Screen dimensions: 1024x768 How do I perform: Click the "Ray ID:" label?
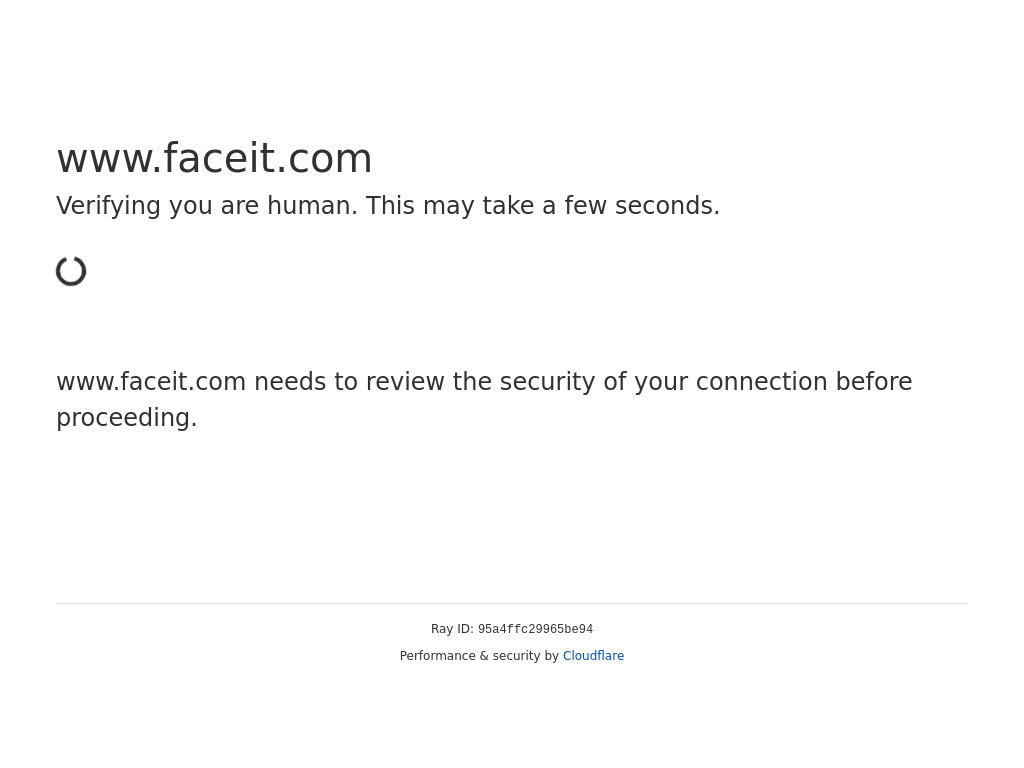[452, 629]
